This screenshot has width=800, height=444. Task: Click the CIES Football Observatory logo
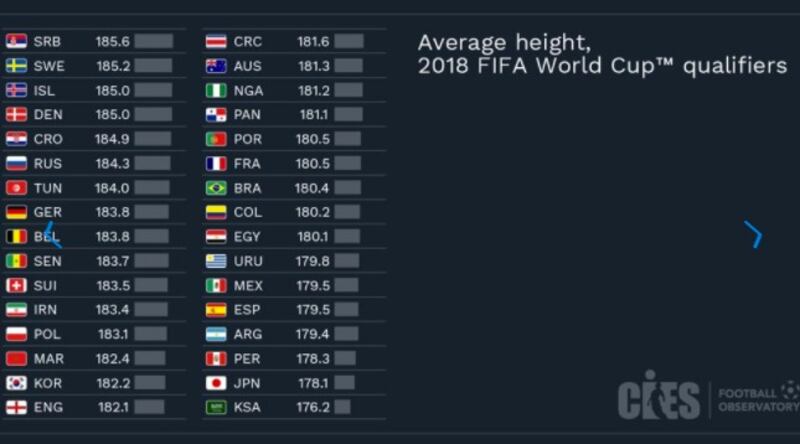tap(708, 396)
